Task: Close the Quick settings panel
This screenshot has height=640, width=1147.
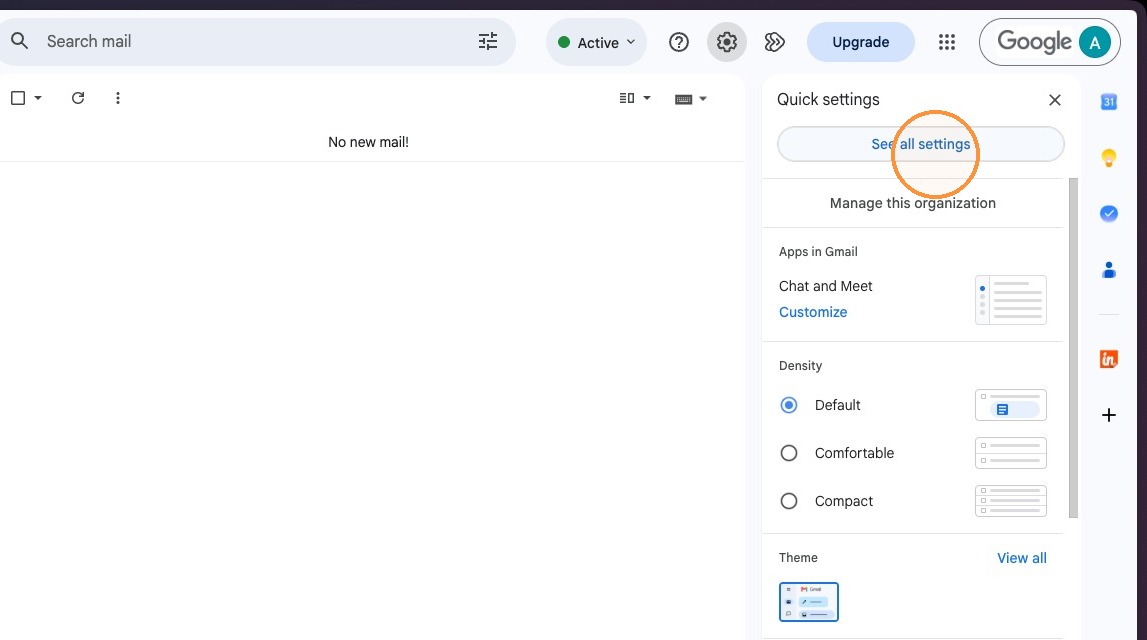Action: [x=1055, y=100]
